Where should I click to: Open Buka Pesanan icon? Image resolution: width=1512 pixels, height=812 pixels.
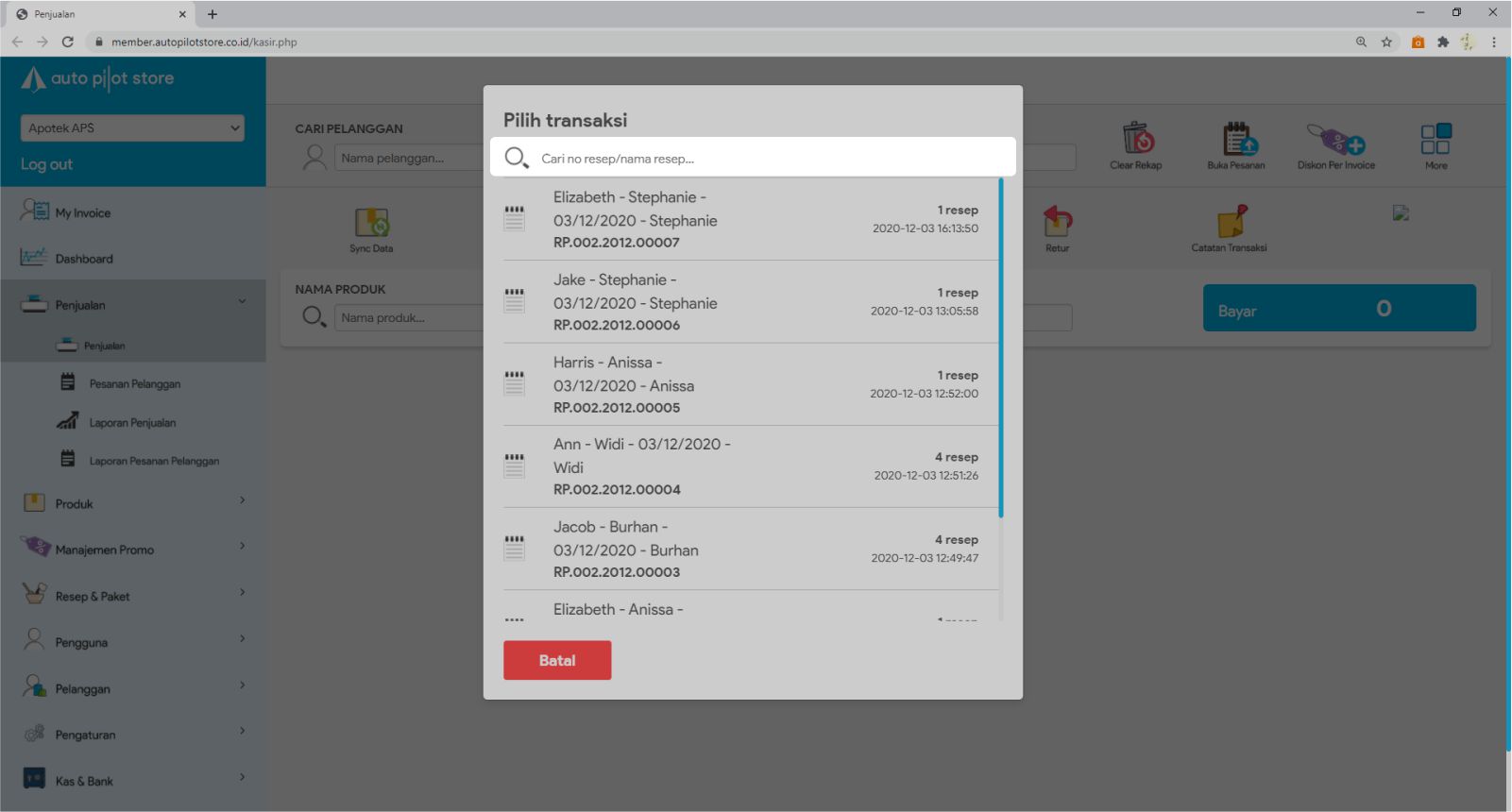click(1237, 139)
